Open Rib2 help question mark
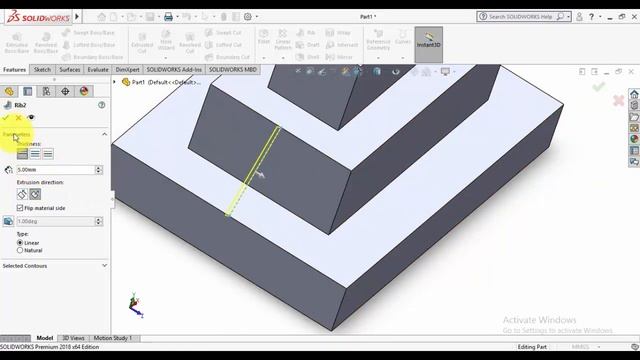The image size is (640, 360). point(102,105)
